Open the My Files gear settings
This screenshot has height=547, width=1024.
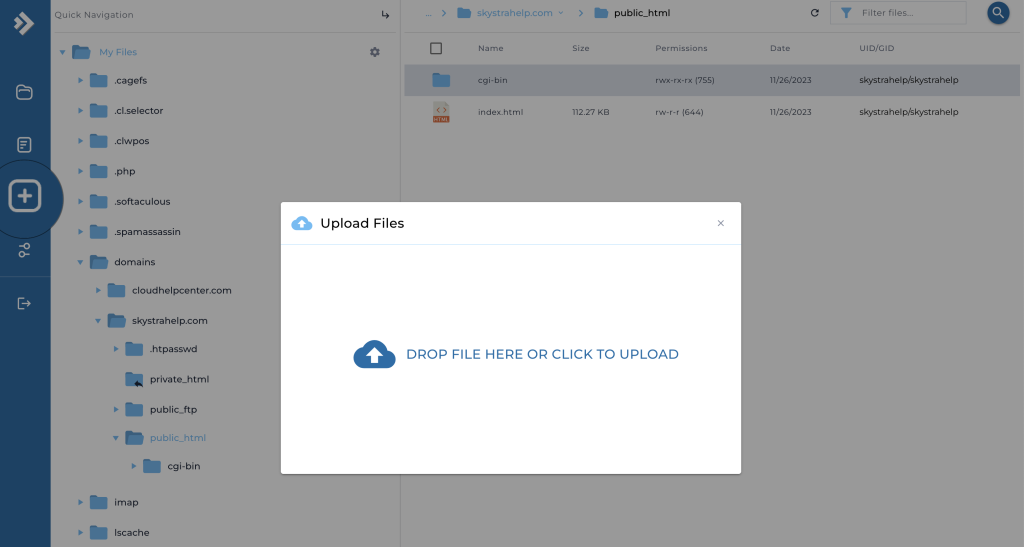pyautogui.click(x=375, y=52)
